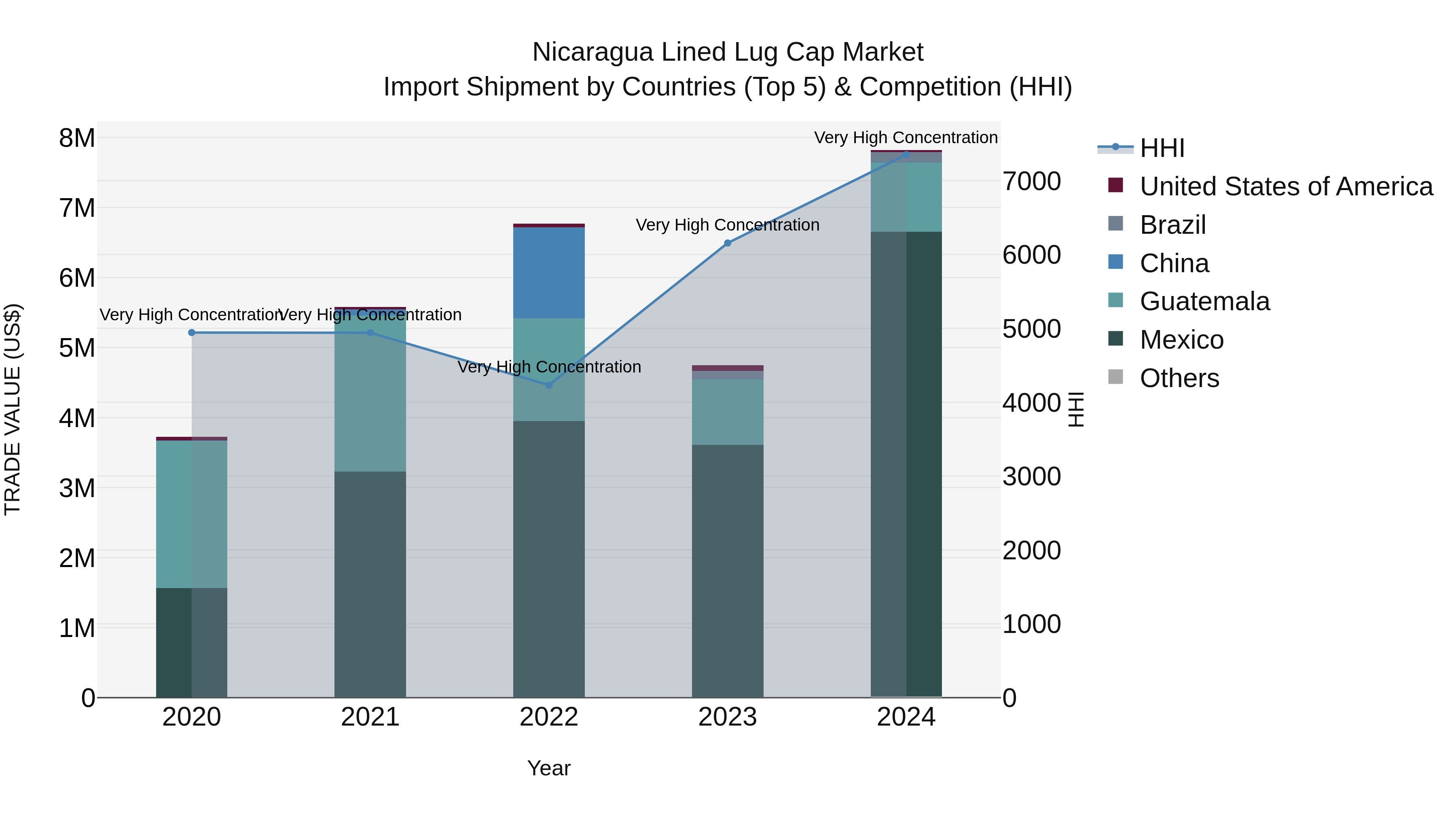
Task: Click the 2021 HHI line marker
Action: click(x=370, y=333)
